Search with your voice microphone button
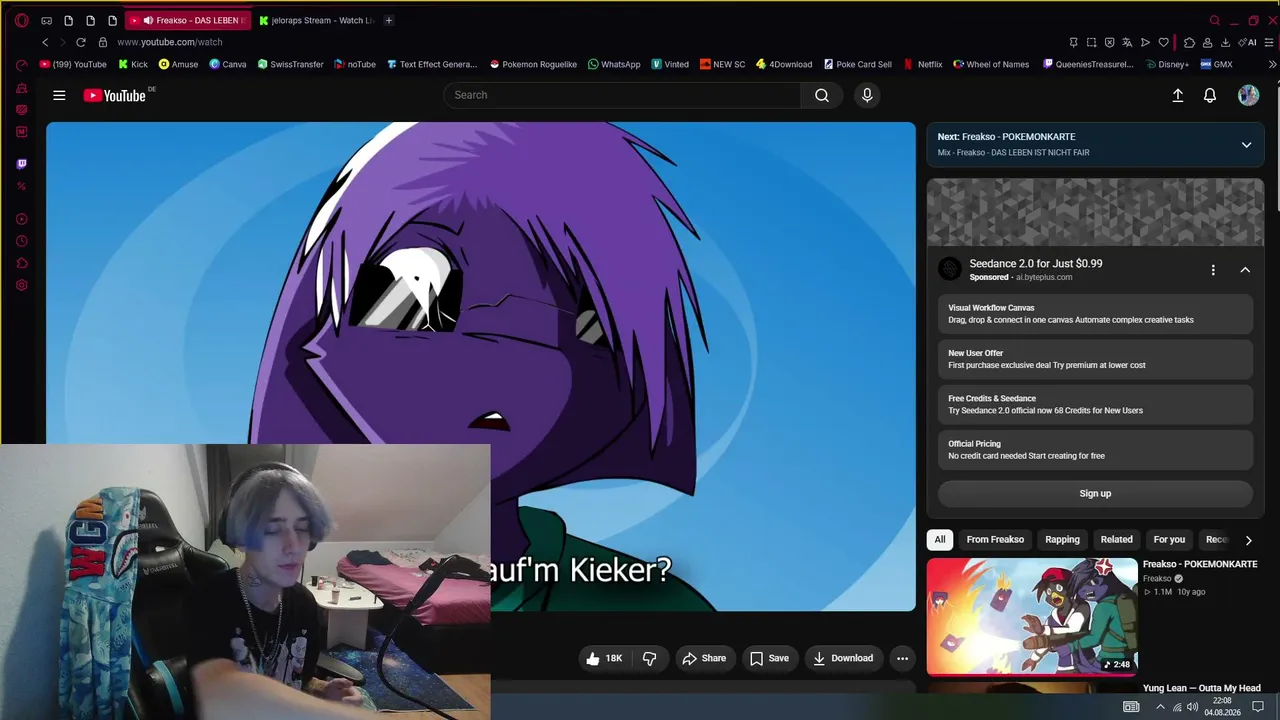 pos(867,95)
